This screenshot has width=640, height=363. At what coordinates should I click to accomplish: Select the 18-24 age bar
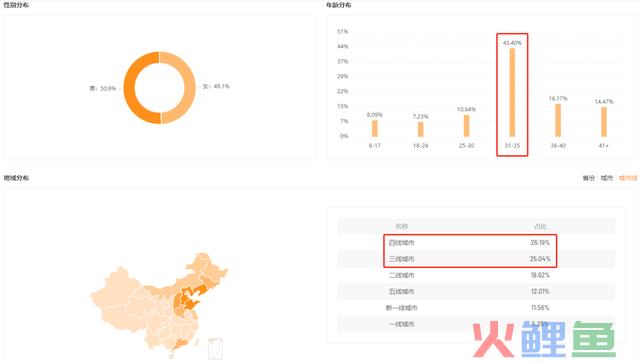point(420,129)
